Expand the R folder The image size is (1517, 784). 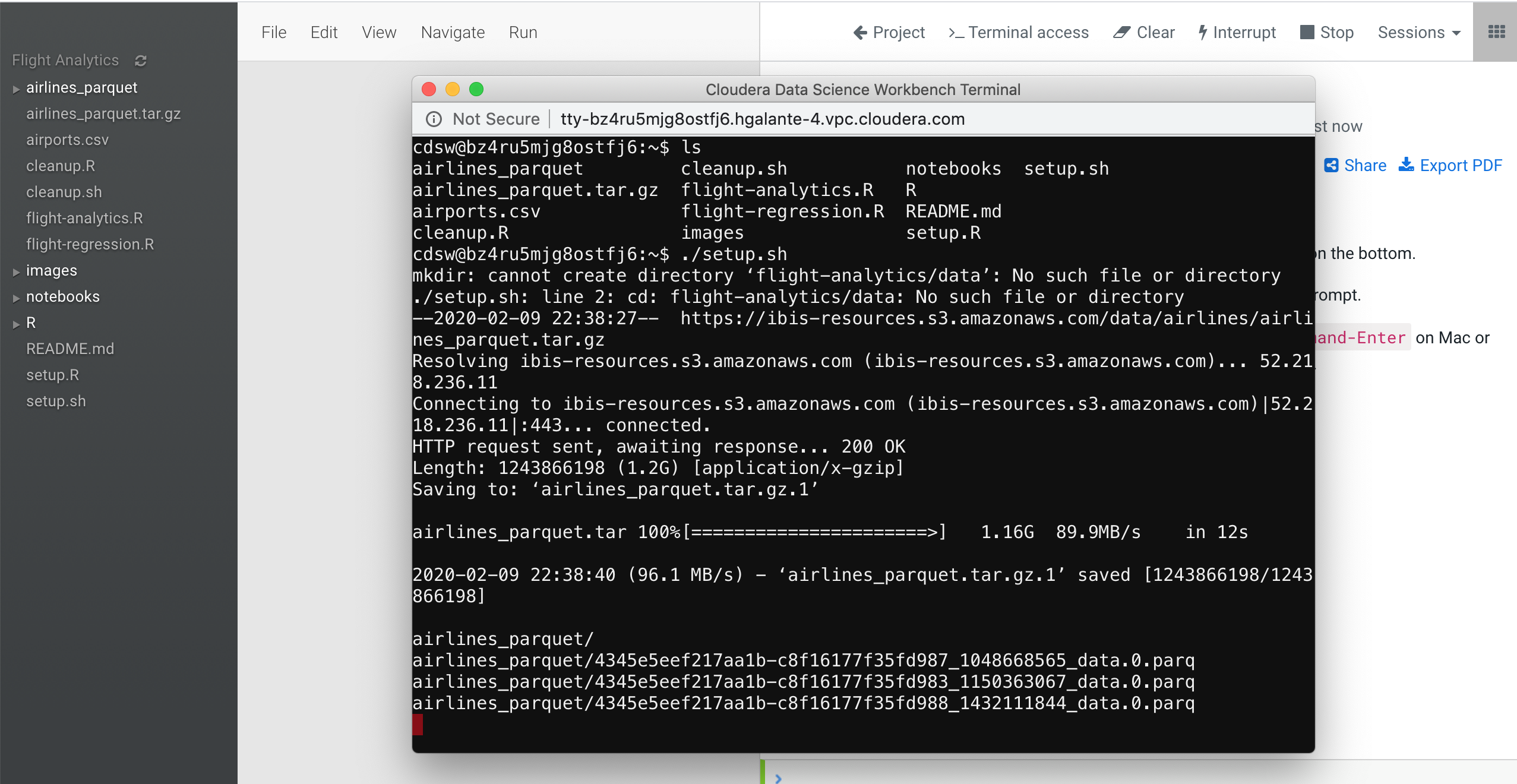pos(16,324)
